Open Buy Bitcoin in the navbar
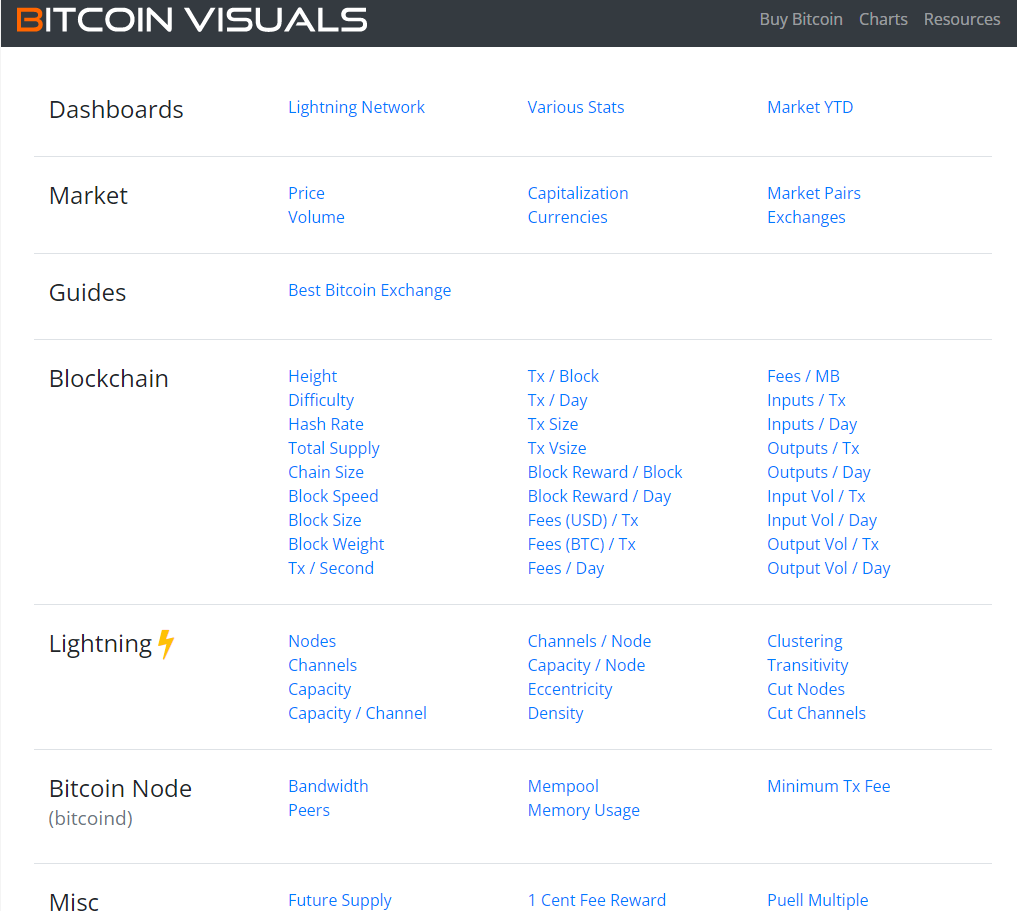 801,19
